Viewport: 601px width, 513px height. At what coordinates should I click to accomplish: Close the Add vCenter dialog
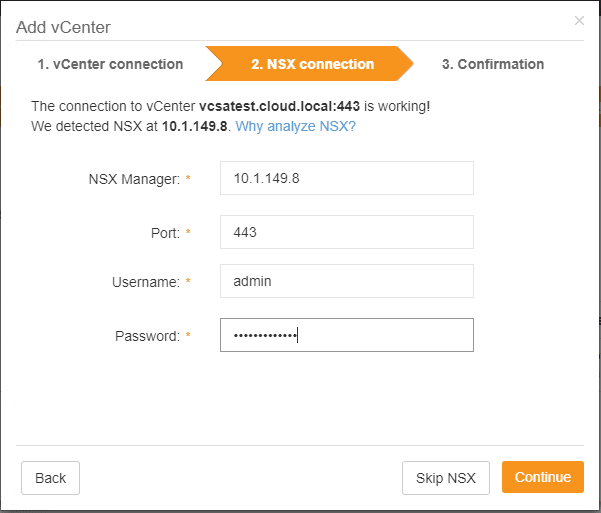click(579, 20)
